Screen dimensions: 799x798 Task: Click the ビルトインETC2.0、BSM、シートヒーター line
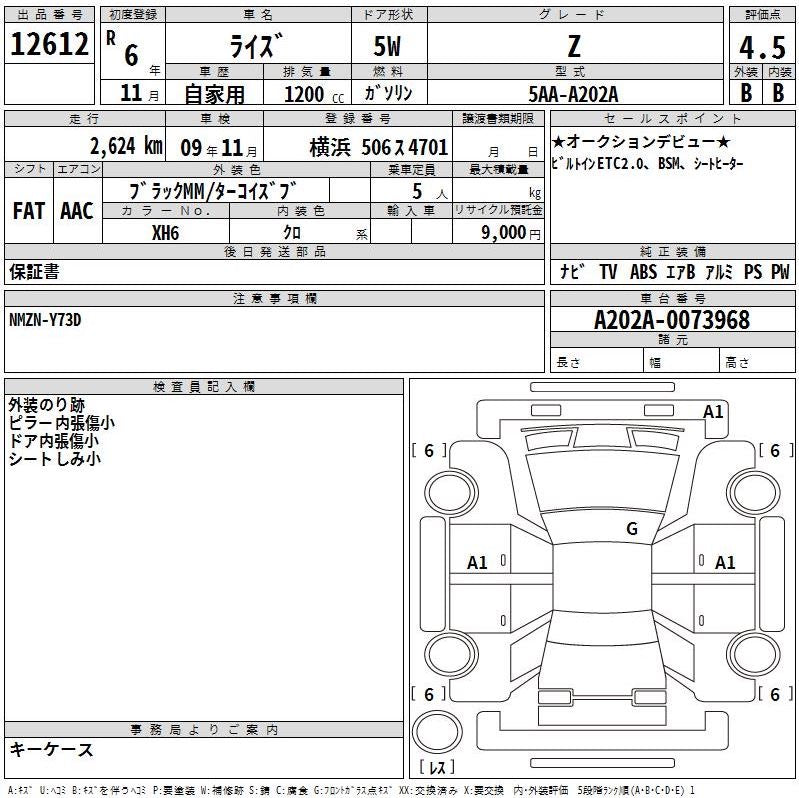coord(647,164)
